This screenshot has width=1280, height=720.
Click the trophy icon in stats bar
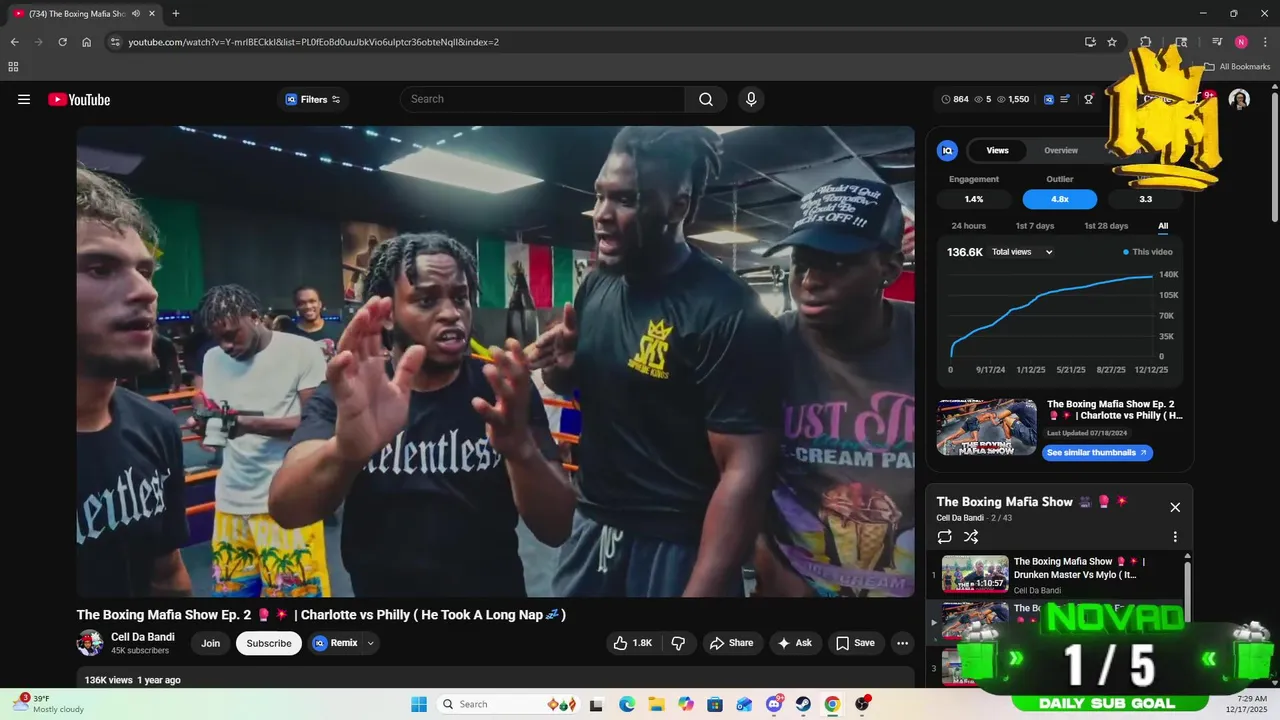1089,99
